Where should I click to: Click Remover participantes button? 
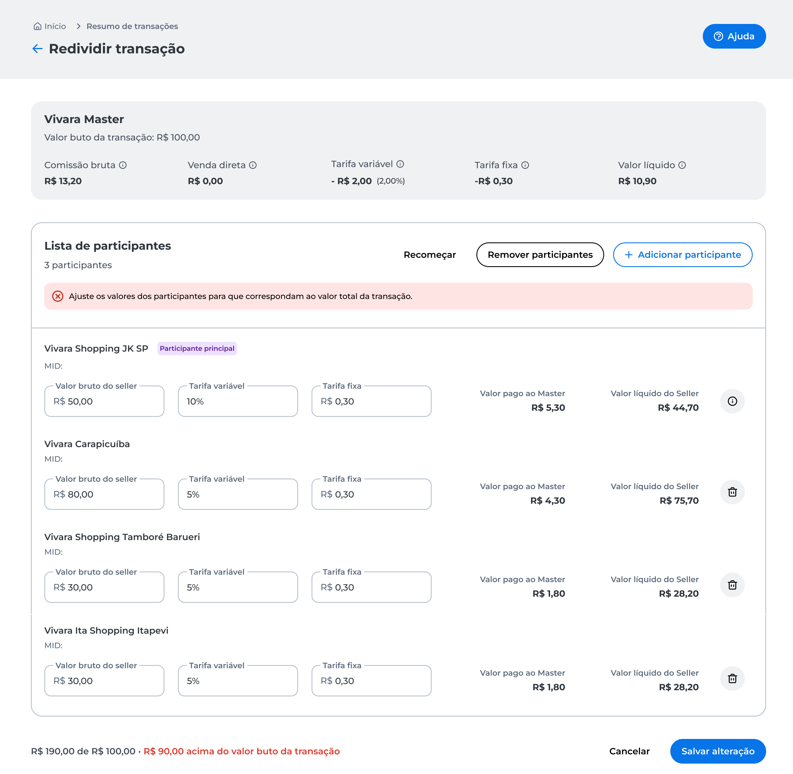pos(540,254)
